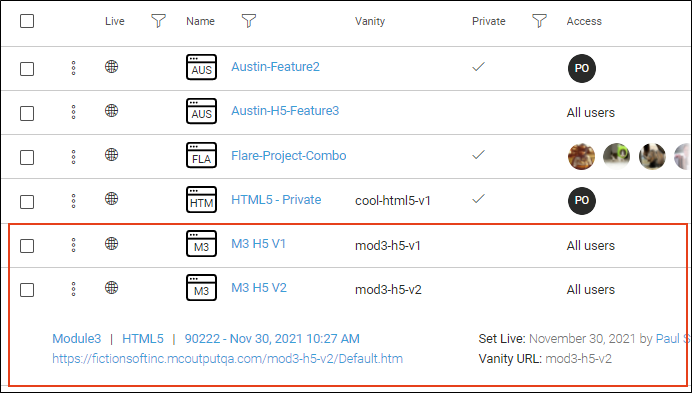Open the Austin-H5-Feature3 site link

285,110
